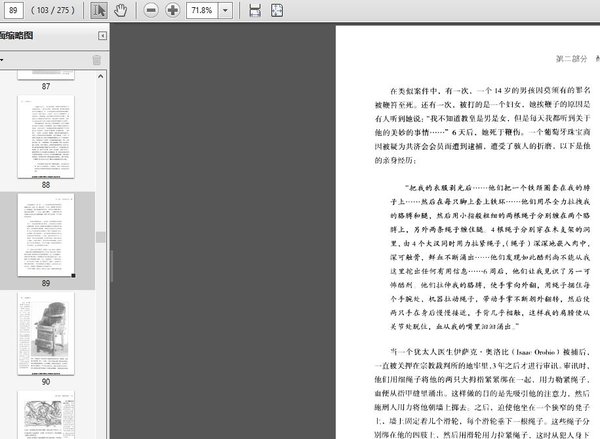This screenshot has width=600, height=439.
Task: Click the navigation pane resize grip
Action: pyautogui.click(x=112, y=266)
